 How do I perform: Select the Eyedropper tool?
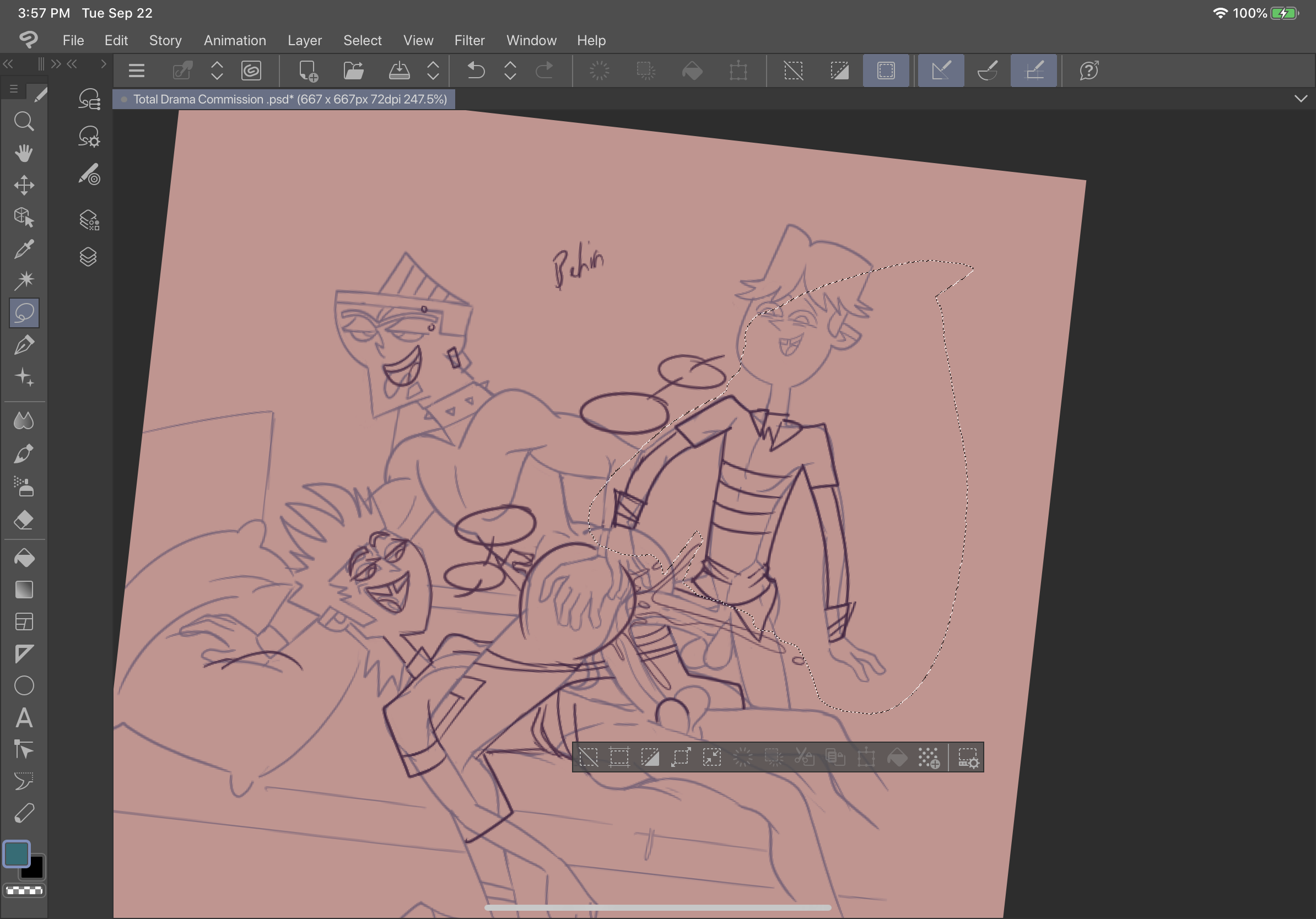(x=24, y=249)
